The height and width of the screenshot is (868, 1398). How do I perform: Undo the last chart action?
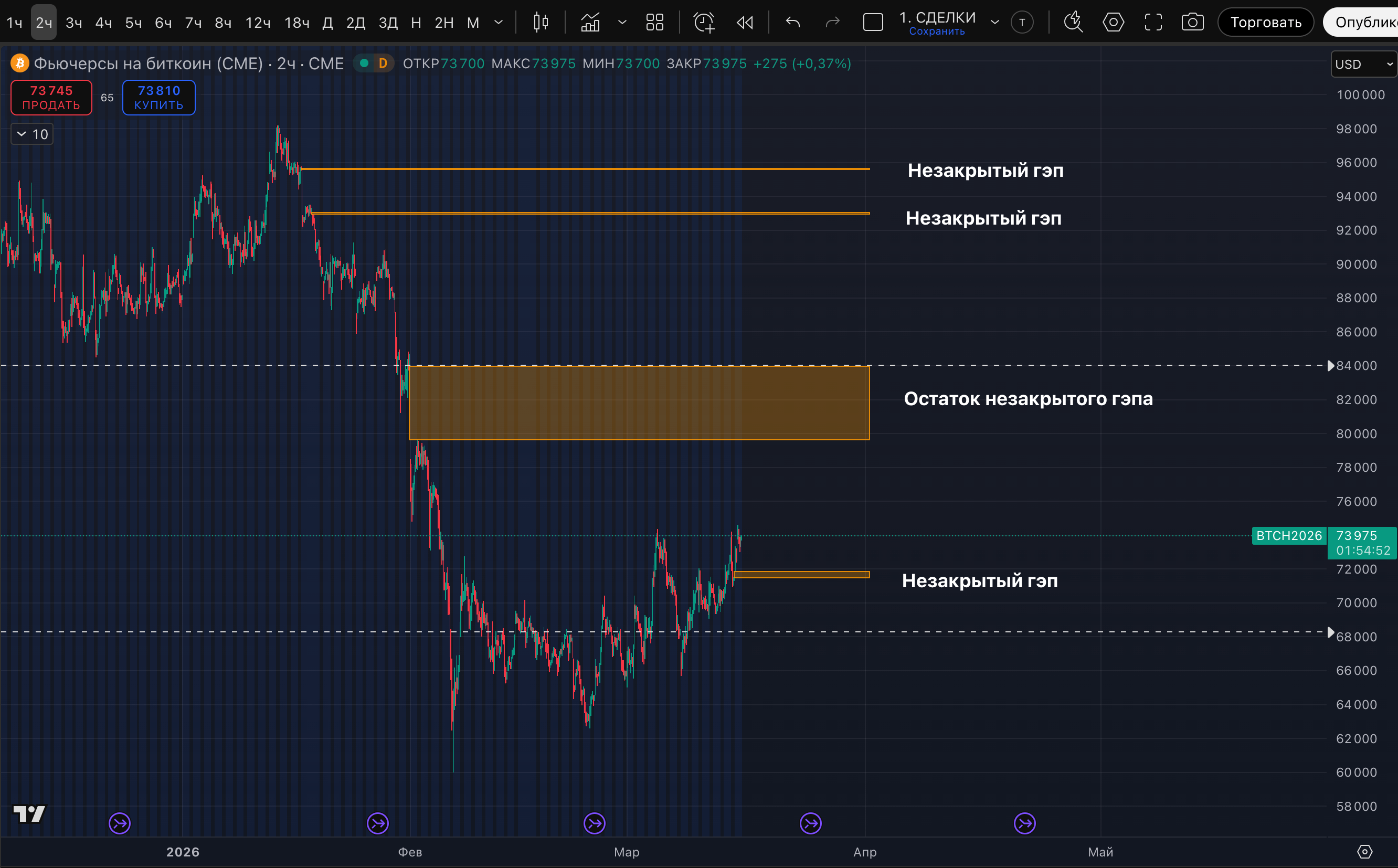point(792,23)
